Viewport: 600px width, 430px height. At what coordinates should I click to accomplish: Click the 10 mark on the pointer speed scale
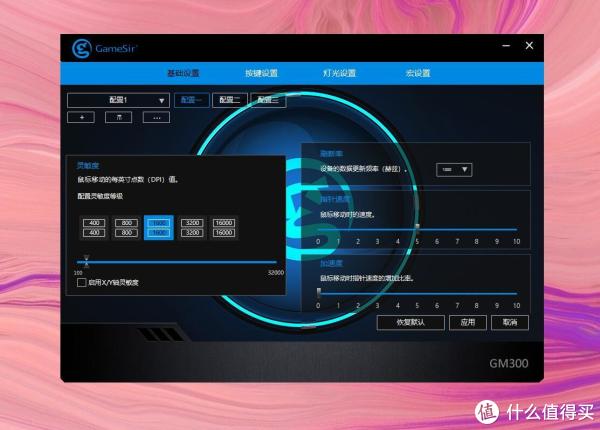[x=516, y=241]
